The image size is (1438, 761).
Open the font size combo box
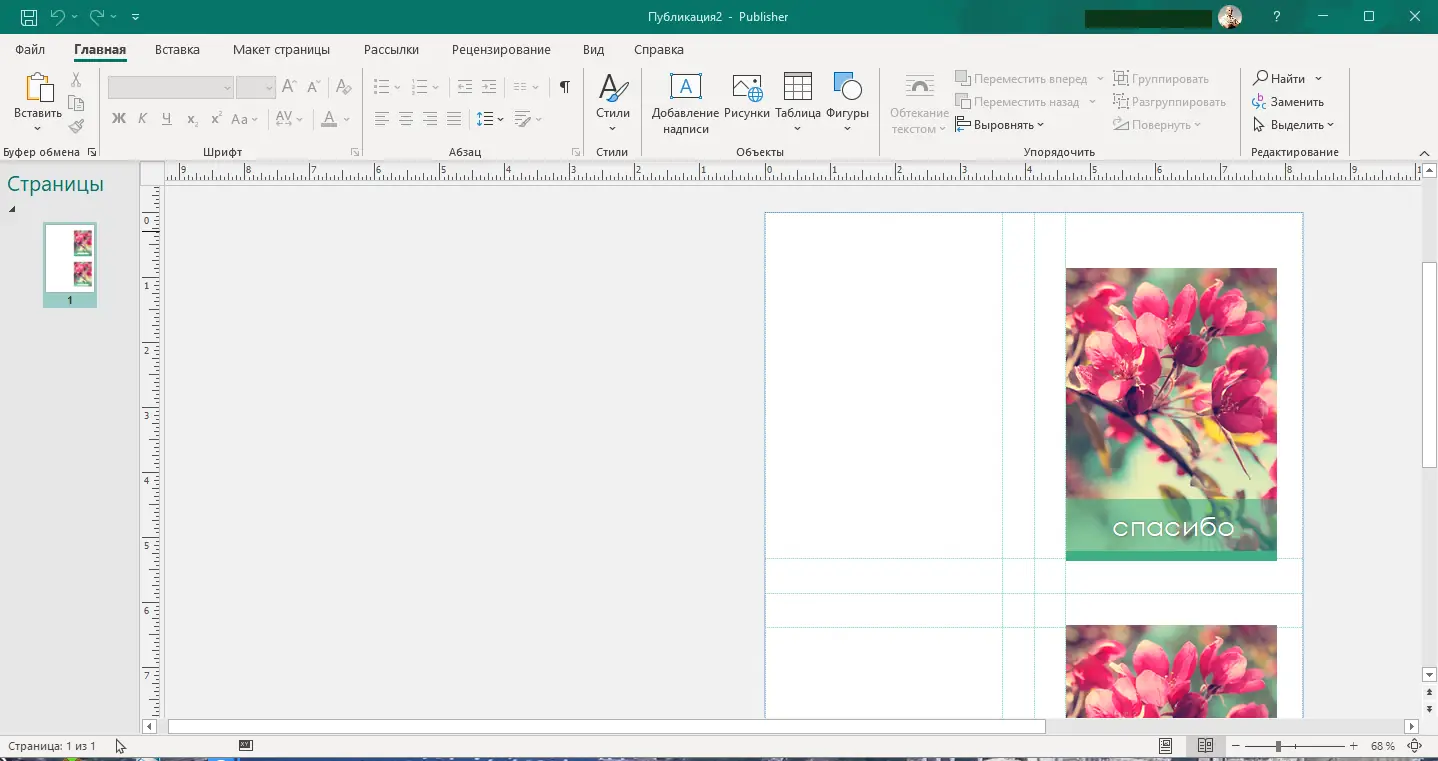pos(256,88)
